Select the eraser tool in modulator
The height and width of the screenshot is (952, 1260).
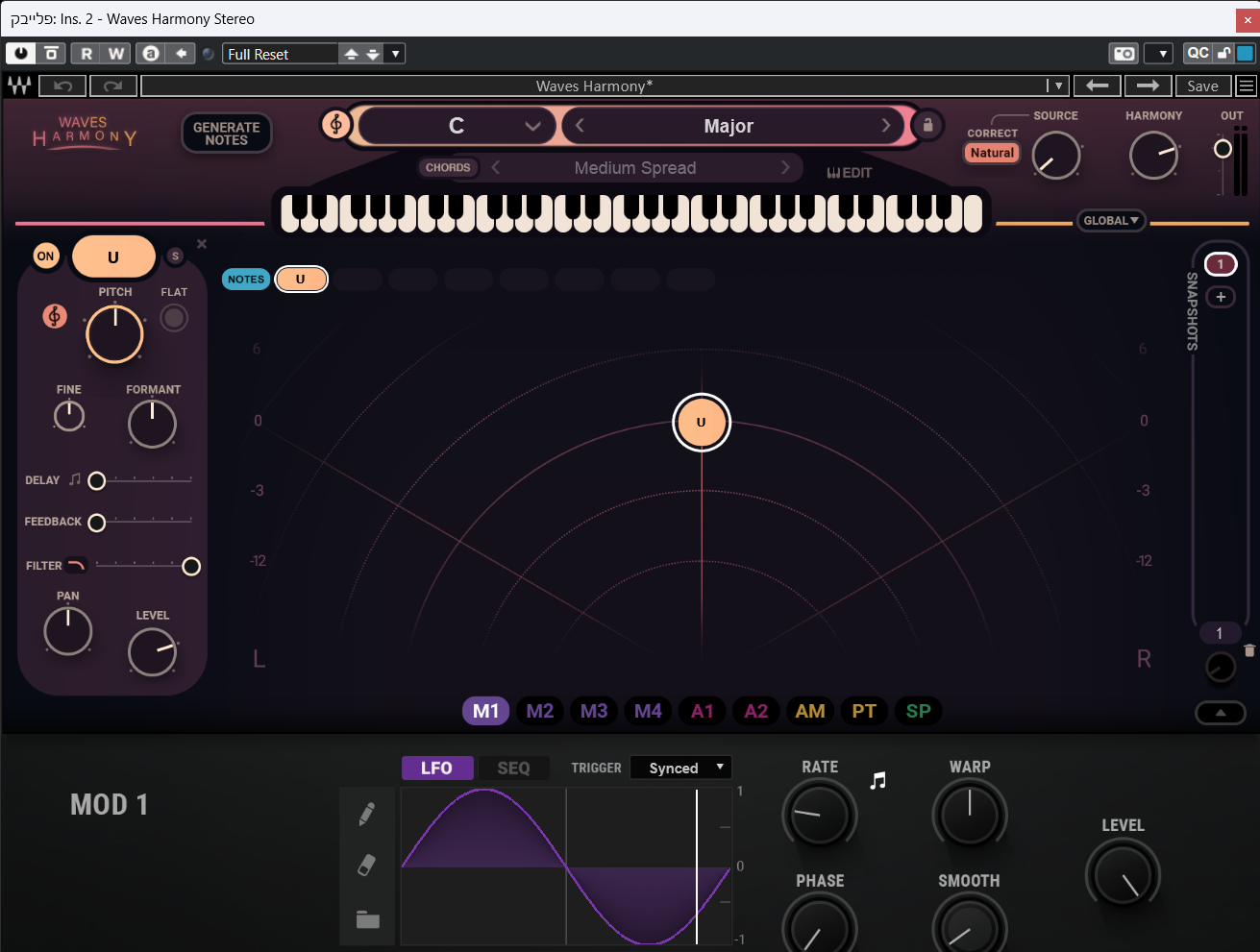[366, 866]
